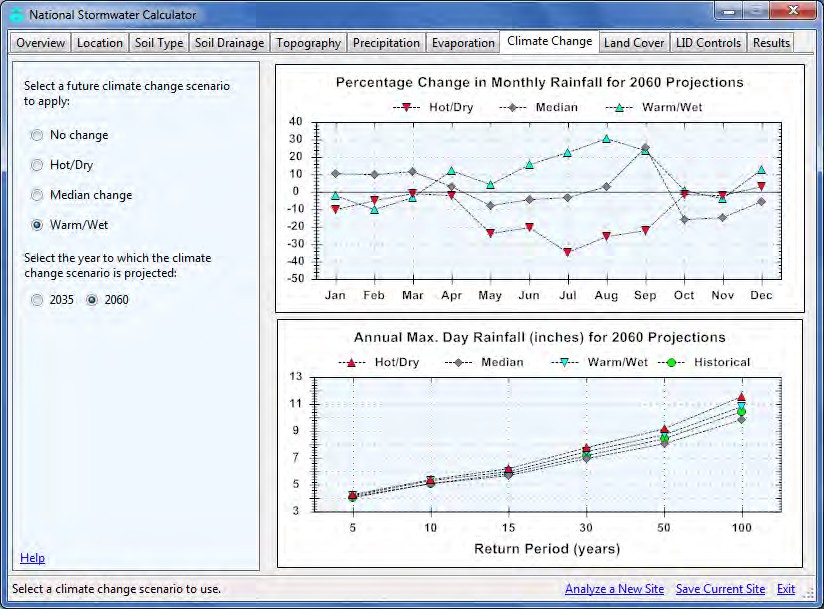Click the Save Current Site link
The width and height of the screenshot is (824, 609).
point(720,589)
